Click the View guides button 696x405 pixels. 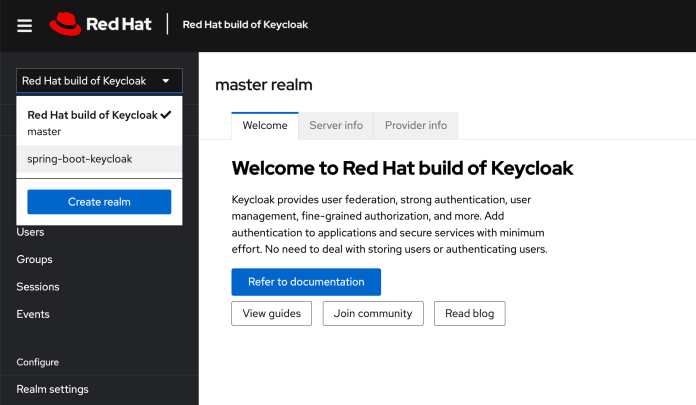coord(272,313)
